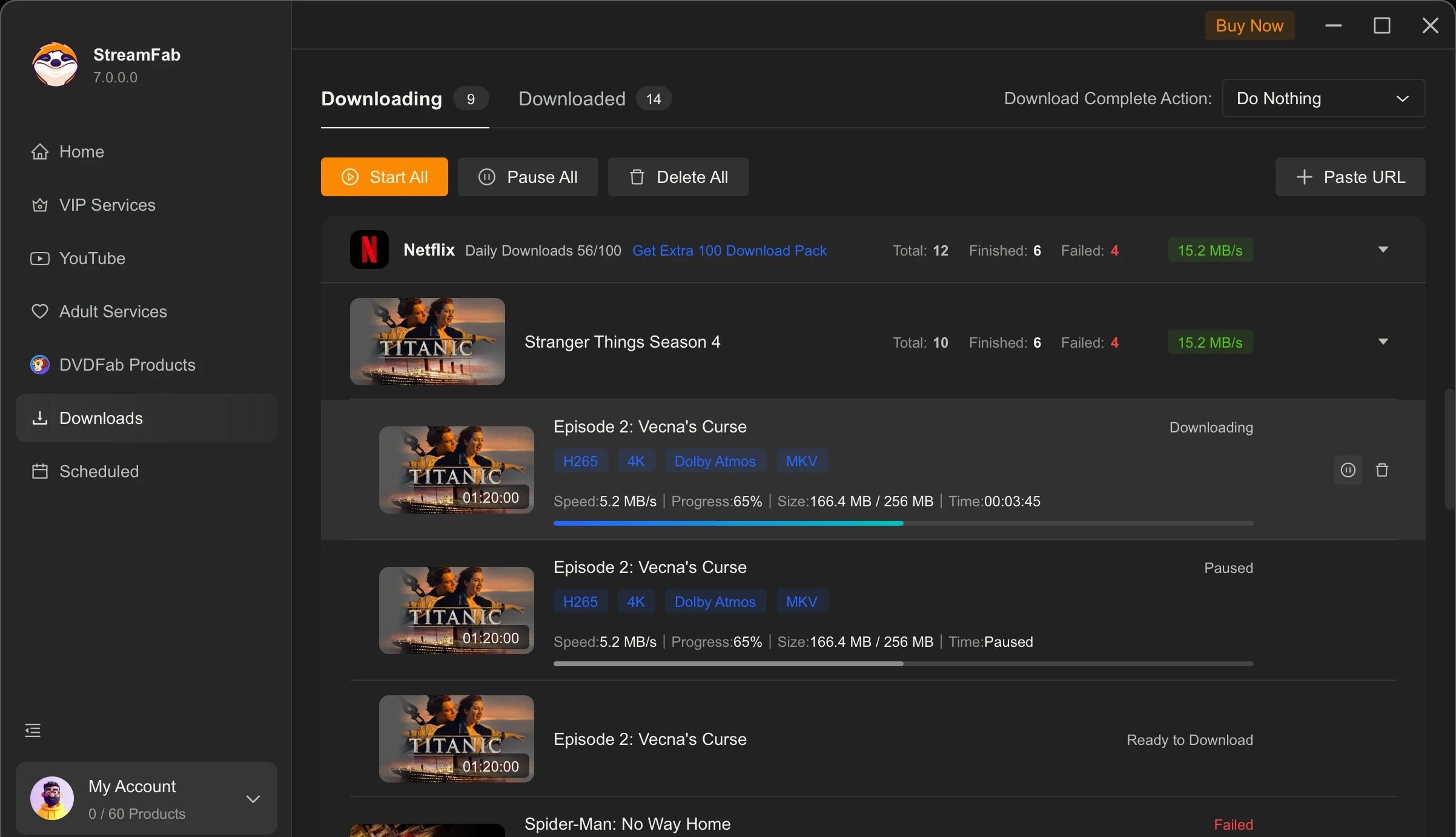Open Download Complete Action dropdown

(x=1323, y=98)
